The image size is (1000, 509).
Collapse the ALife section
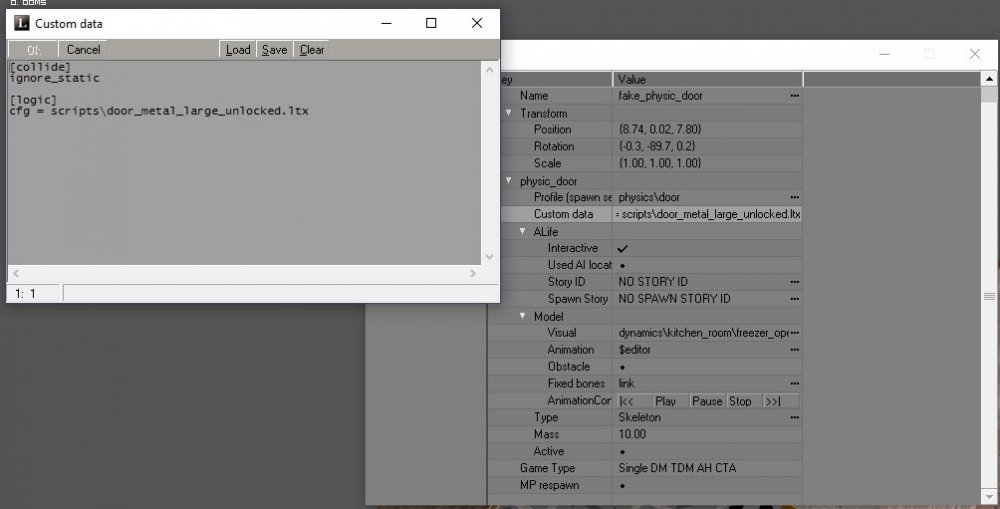[522, 231]
